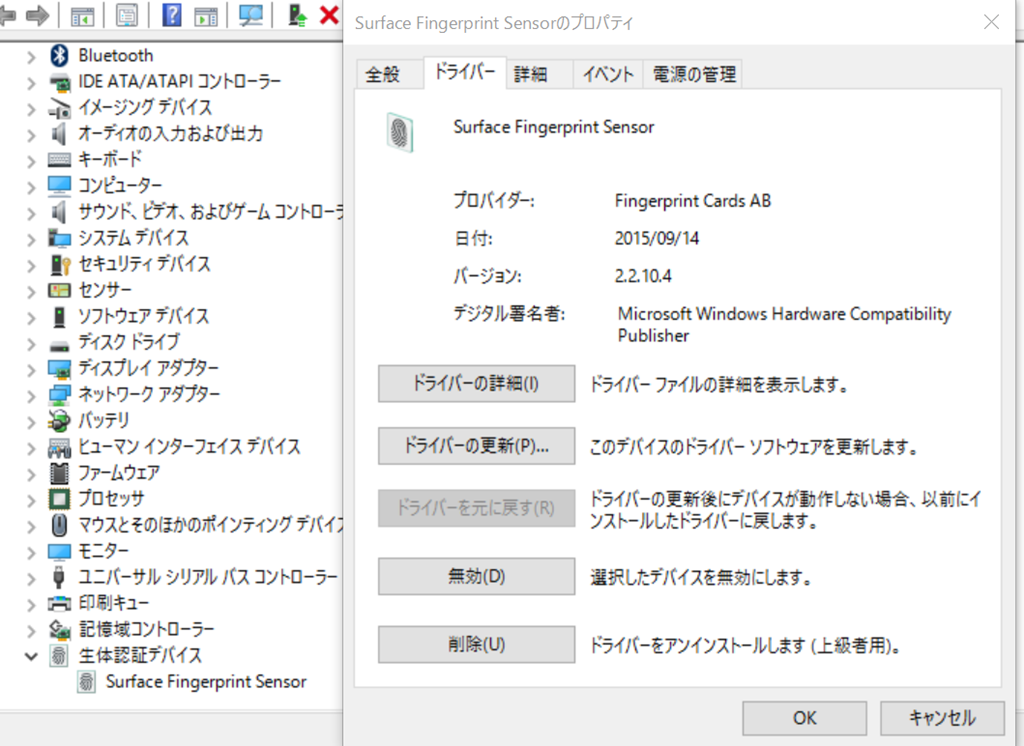The width and height of the screenshot is (1024, 746).
Task: Expand the ソフトウェア デバイス node
Action: click(x=31, y=318)
